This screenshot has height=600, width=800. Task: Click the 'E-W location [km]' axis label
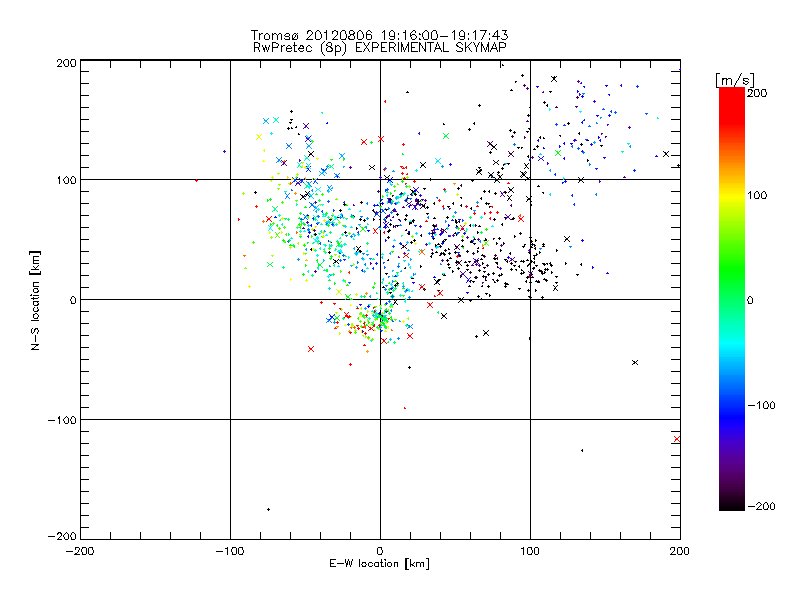(379, 563)
